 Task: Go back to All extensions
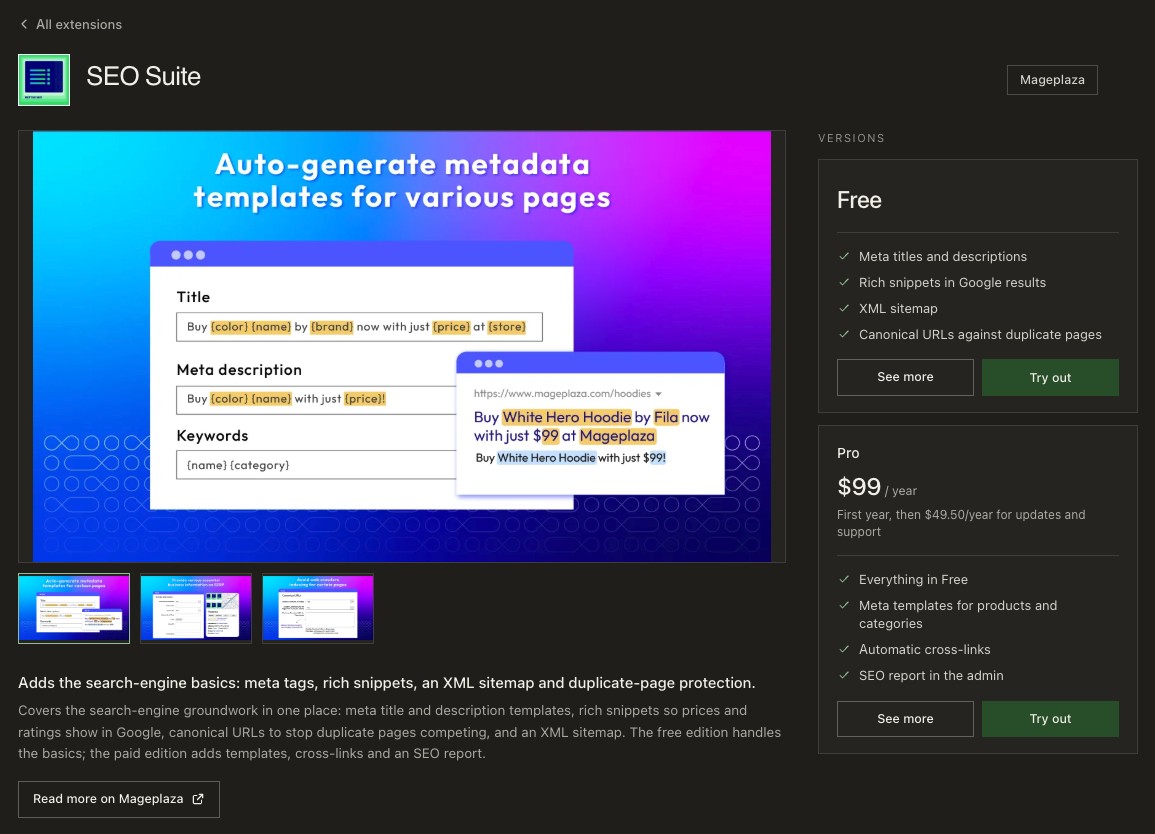click(71, 24)
